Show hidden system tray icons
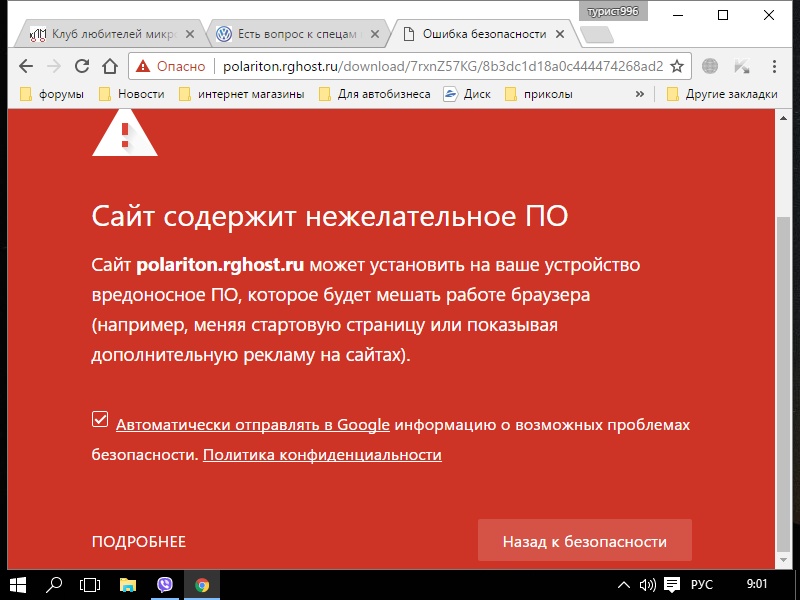The width and height of the screenshot is (800, 600). pos(624,584)
